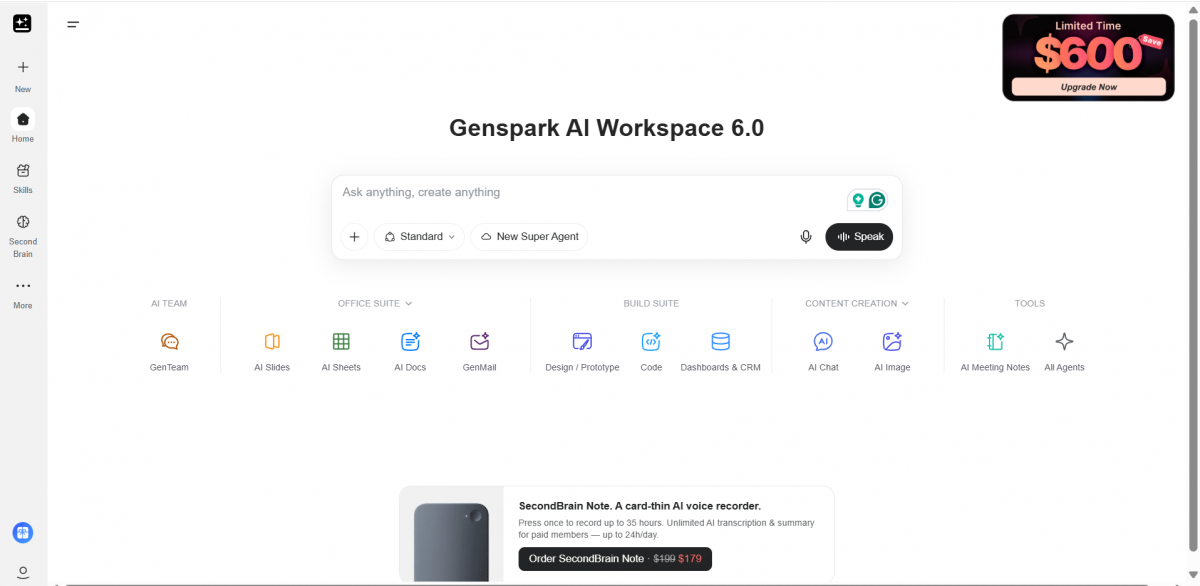
Task: Click the Limited Time $600 promo banner
Action: click(1088, 57)
